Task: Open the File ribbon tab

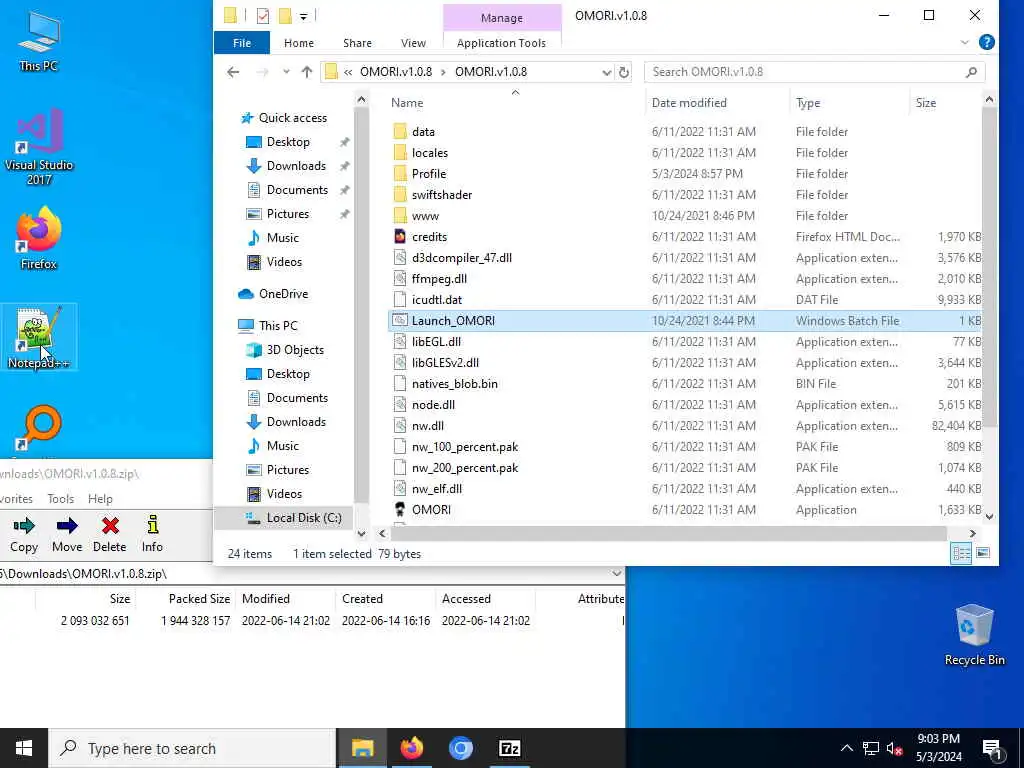Action: pos(242,42)
